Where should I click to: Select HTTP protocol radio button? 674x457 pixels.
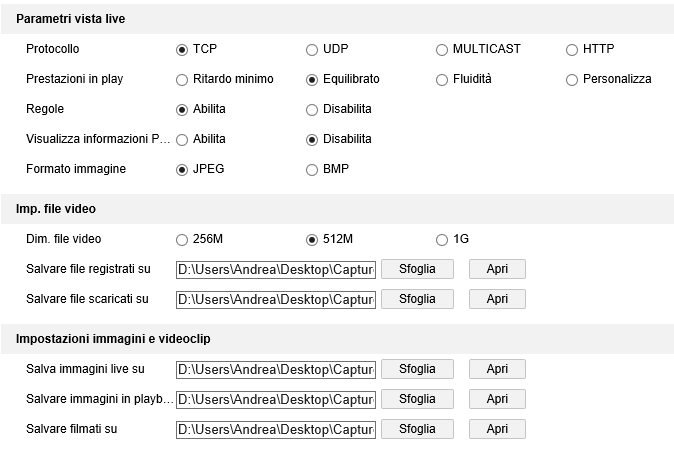[572, 49]
